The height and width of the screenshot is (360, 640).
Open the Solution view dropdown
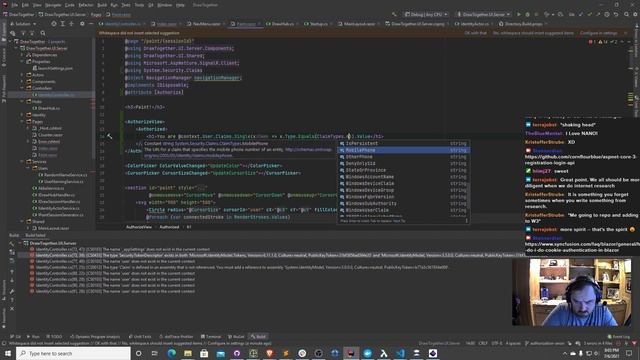(x=23, y=24)
